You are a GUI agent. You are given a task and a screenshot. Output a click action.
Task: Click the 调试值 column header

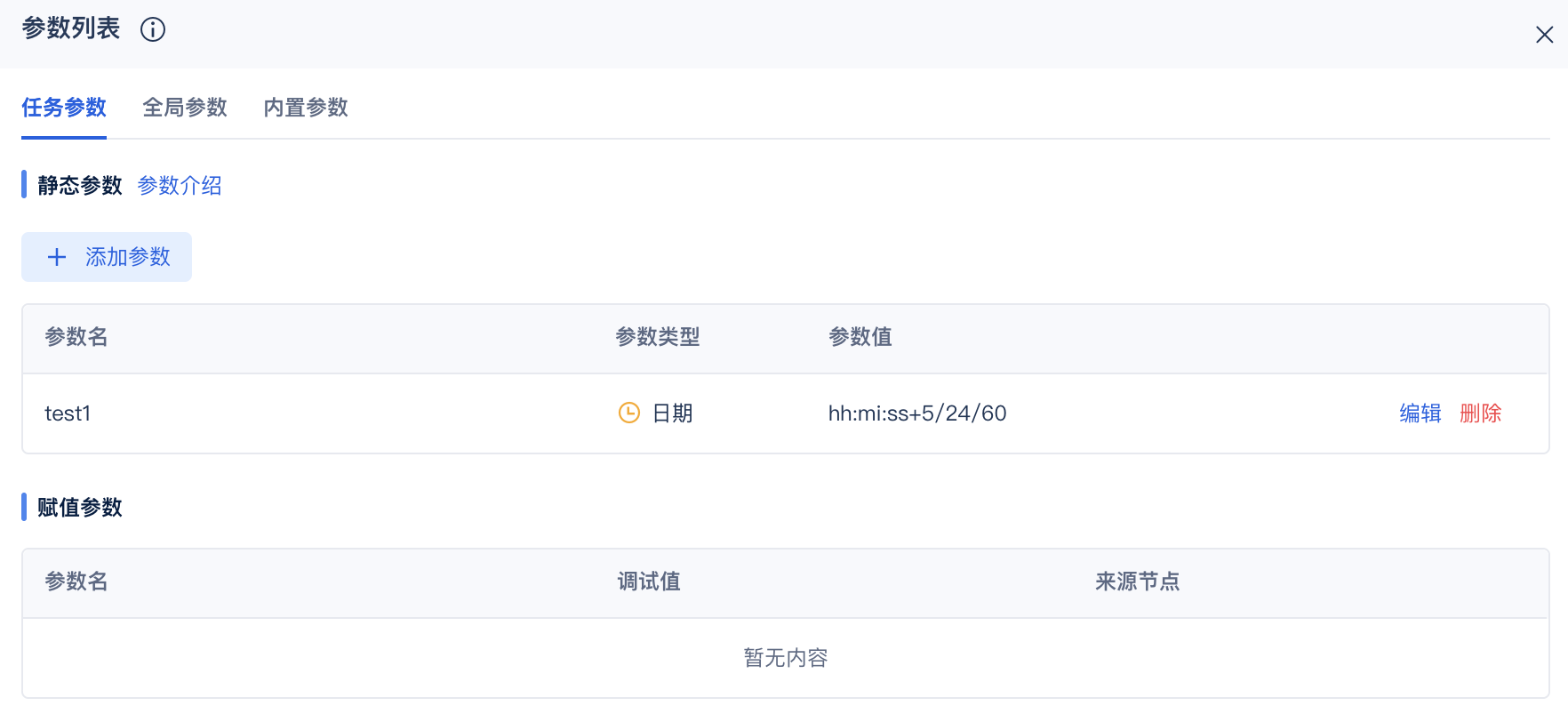[x=649, y=582]
